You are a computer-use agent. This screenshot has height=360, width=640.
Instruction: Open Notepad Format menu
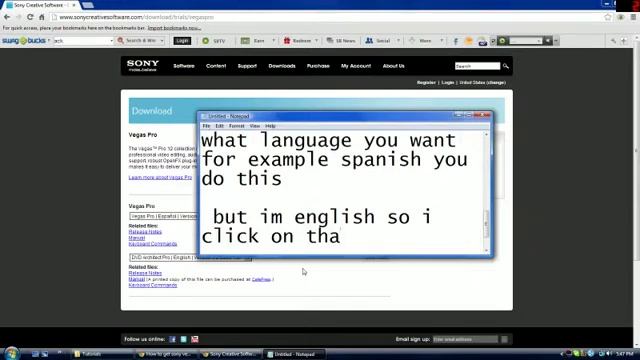236,126
